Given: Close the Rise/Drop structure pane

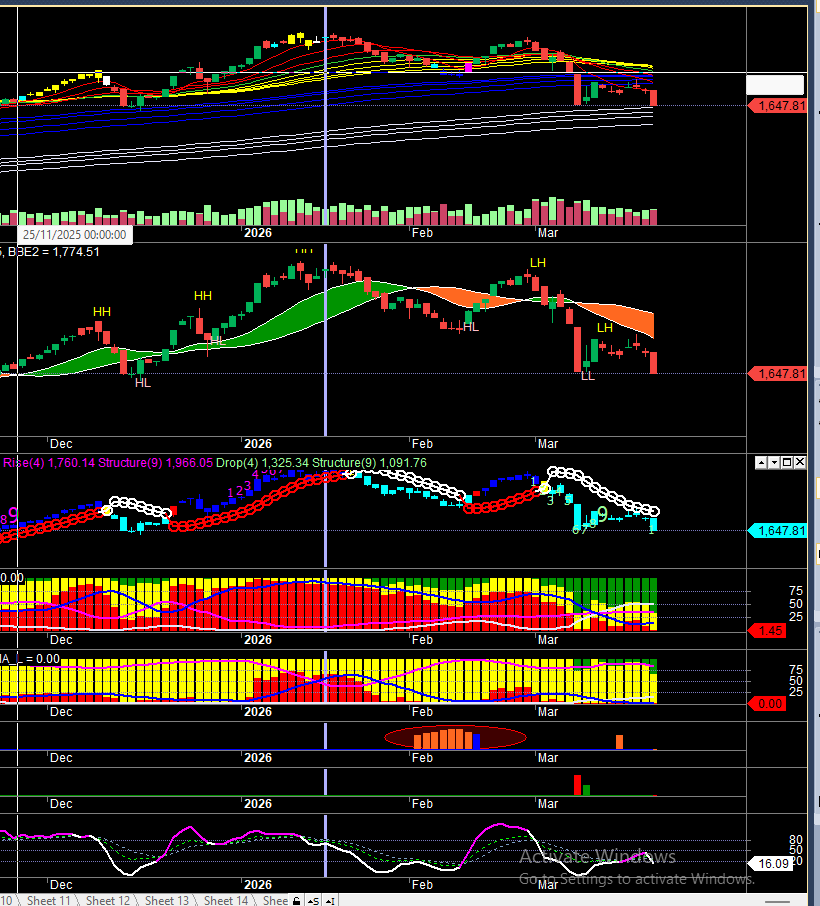Looking at the screenshot, I should [x=799, y=462].
